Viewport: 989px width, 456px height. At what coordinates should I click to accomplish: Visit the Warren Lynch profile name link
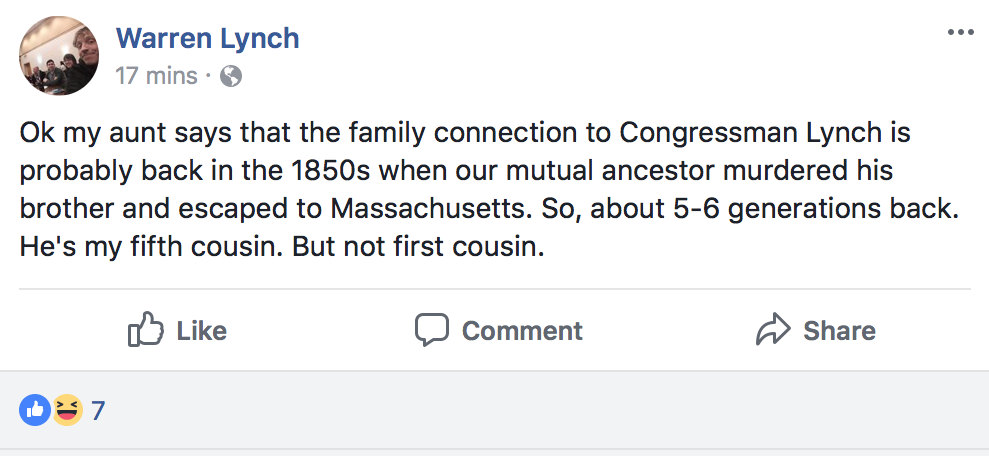click(208, 38)
